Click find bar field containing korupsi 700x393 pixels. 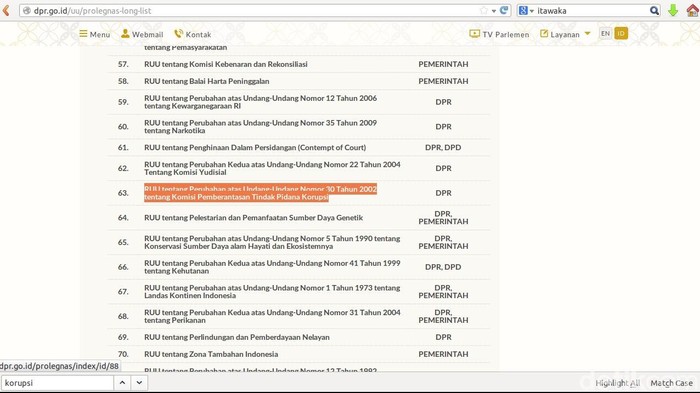57,383
